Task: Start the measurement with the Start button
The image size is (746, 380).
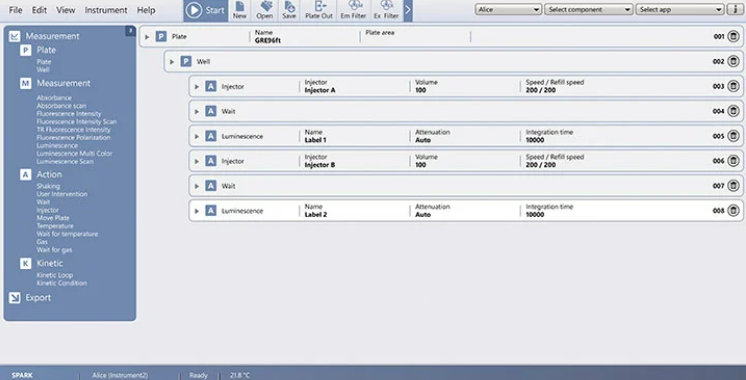Action: (206, 10)
